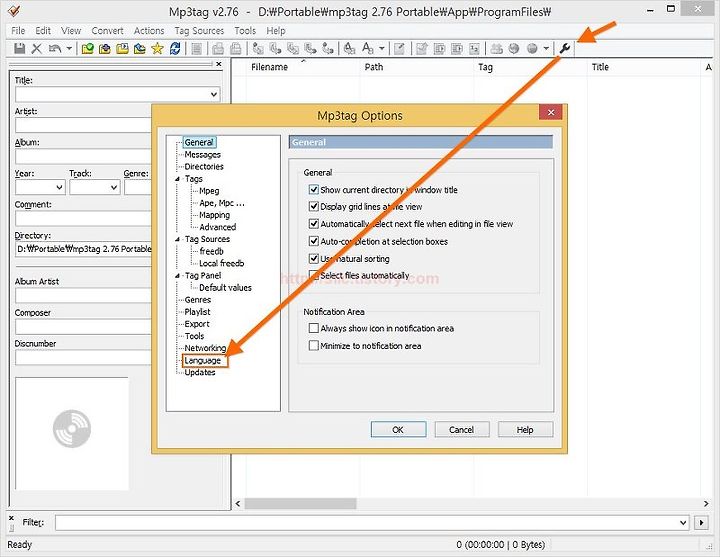Click the fifth of the five Convert icons
This screenshot has height=557, width=720.
coord(328,48)
